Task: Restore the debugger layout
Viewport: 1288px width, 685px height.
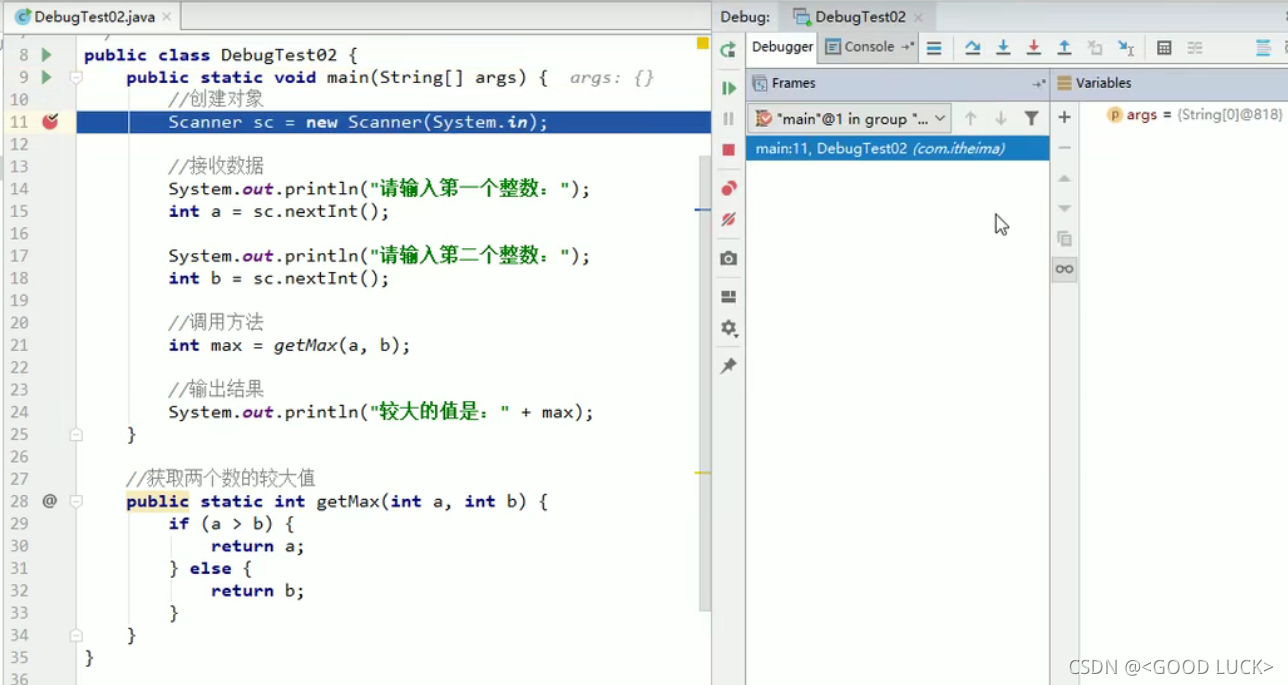Action: (x=728, y=297)
